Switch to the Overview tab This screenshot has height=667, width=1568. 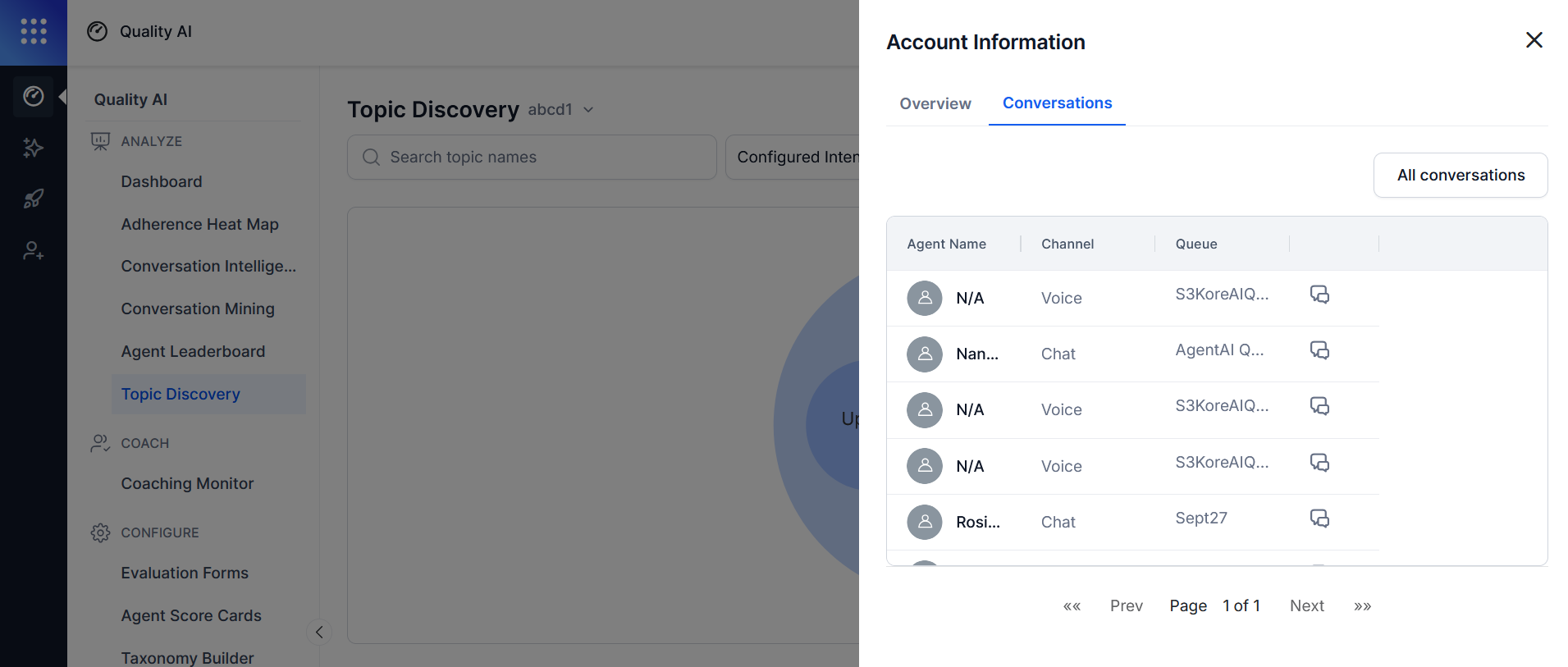pyautogui.click(x=935, y=103)
